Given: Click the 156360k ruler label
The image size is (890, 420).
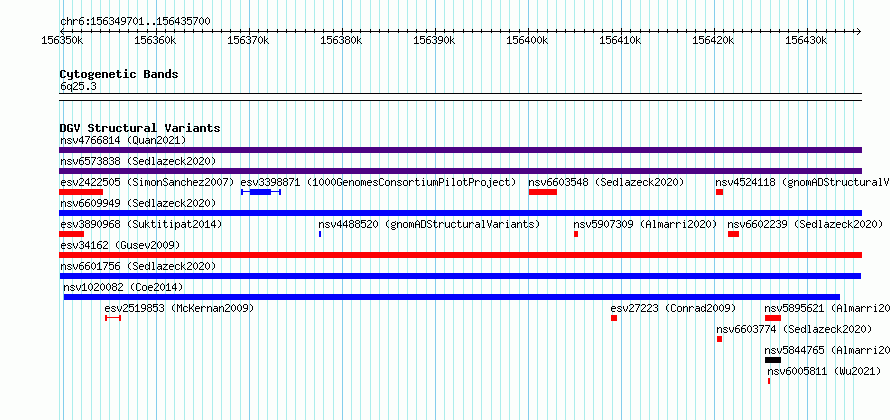Looking at the screenshot, I should point(156,41).
